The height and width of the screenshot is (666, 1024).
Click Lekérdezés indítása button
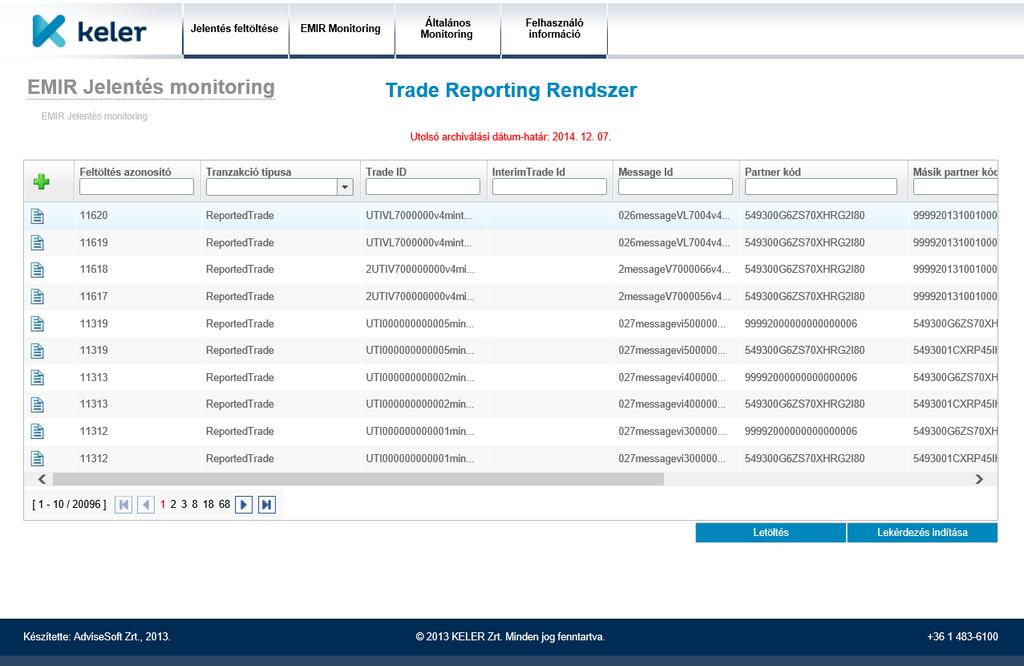[x=922, y=533]
